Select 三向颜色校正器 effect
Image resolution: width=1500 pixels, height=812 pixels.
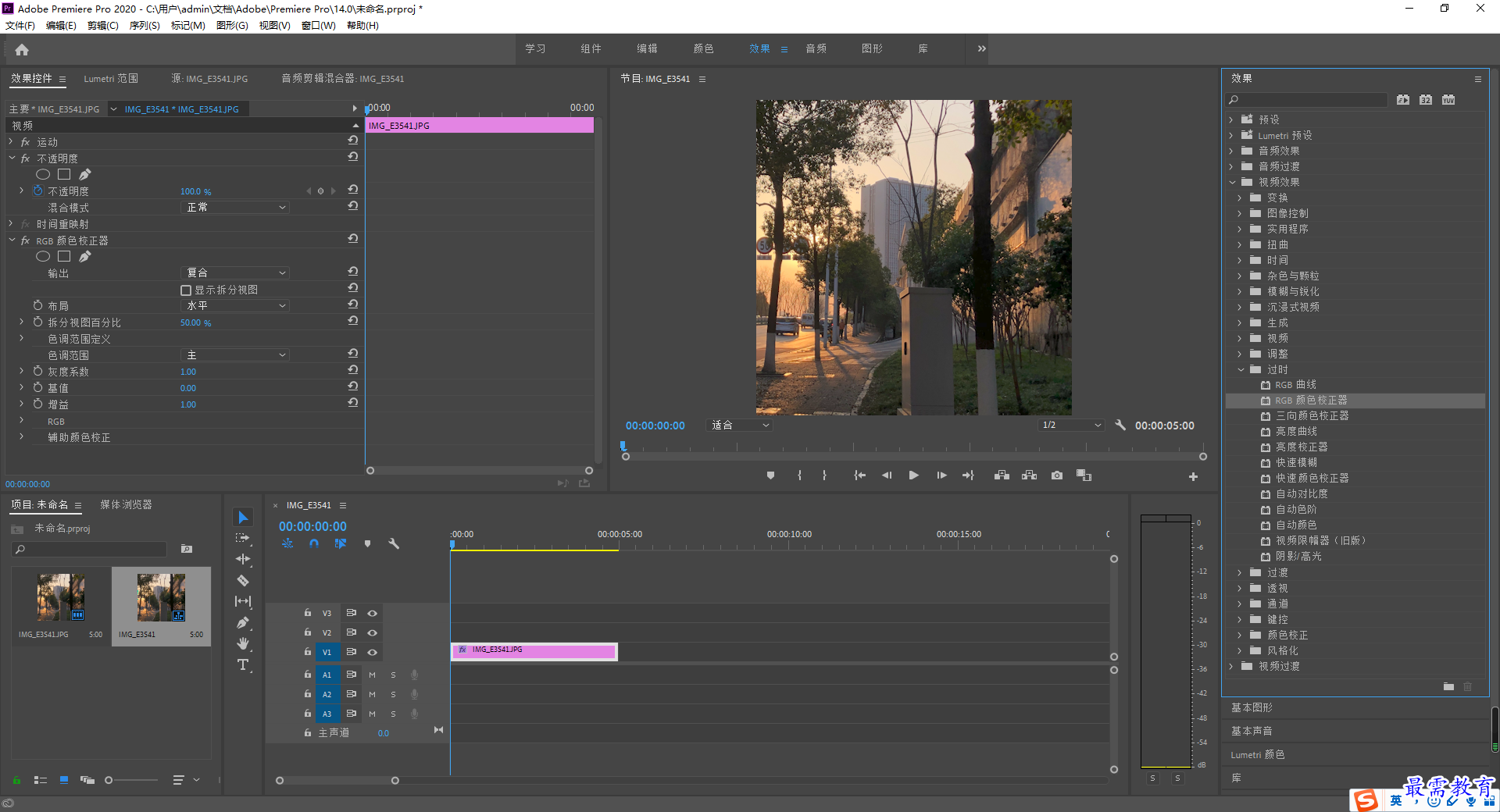(x=1312, y=416)
